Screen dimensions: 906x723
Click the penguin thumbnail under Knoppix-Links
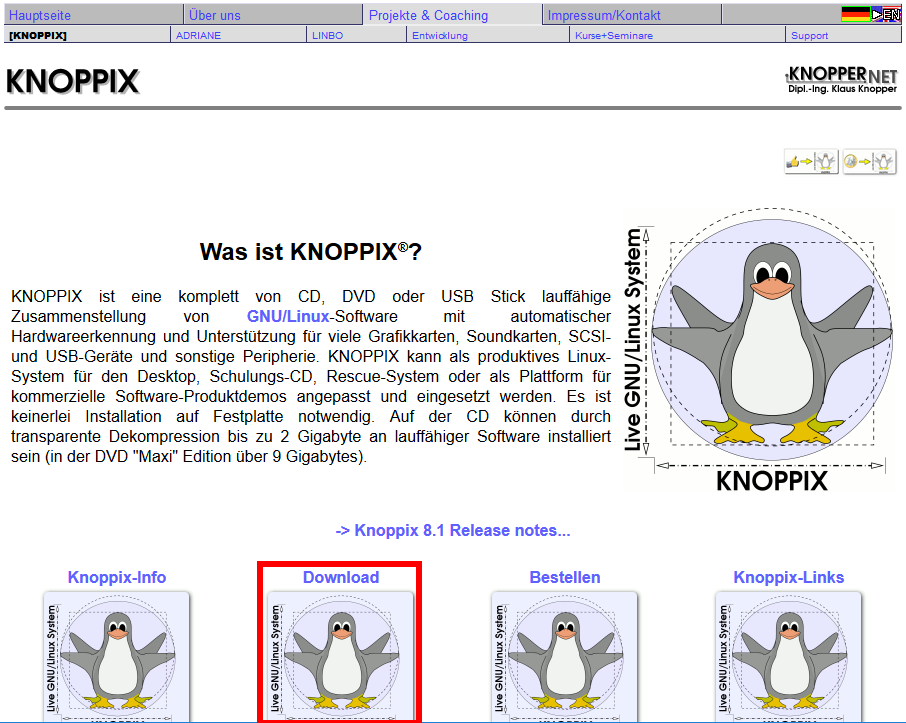coord(789,657)
